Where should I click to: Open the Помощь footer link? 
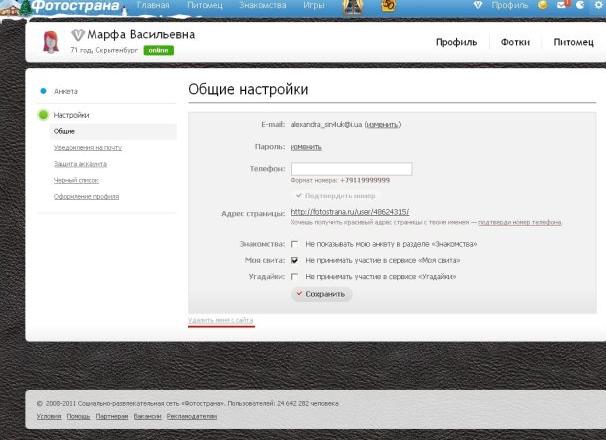point(78,416)
